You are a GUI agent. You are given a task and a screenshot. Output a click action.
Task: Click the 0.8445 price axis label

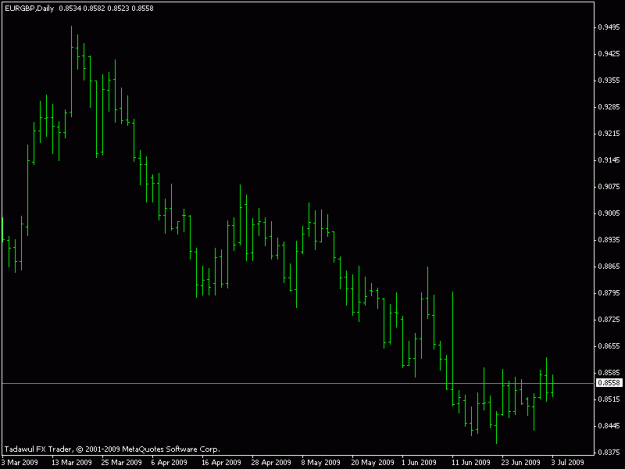click(x=609, y=426)
